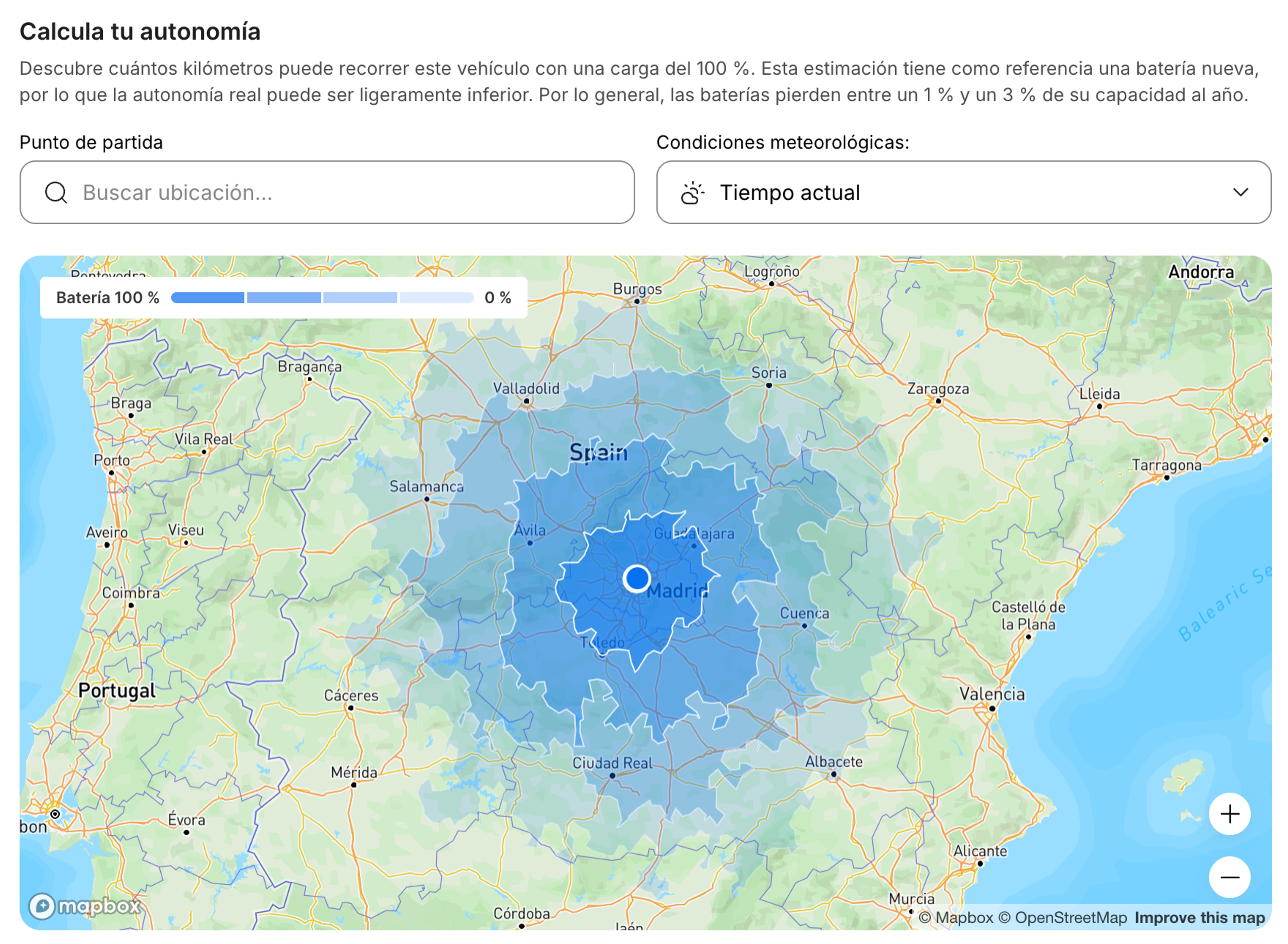Click the Castelló de la Plana label

(1027, 615)
